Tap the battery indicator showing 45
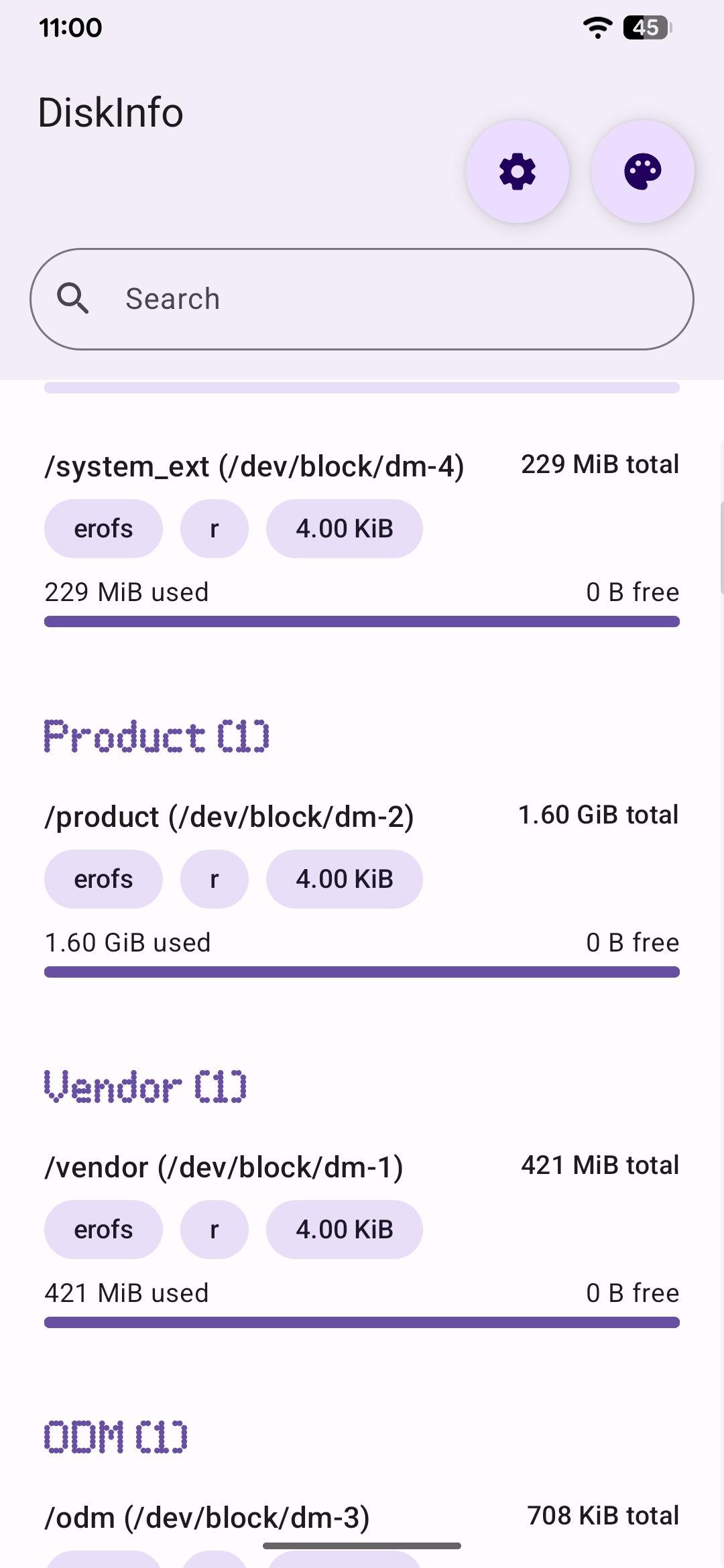Viewport: 724px width, 1568px height. coord(647,27)
